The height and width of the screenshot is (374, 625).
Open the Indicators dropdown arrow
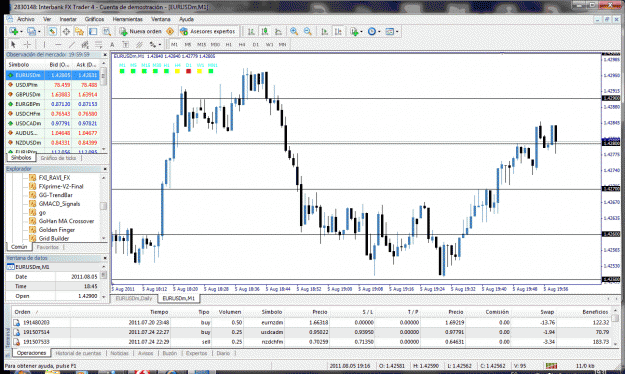tap(361, 31)
